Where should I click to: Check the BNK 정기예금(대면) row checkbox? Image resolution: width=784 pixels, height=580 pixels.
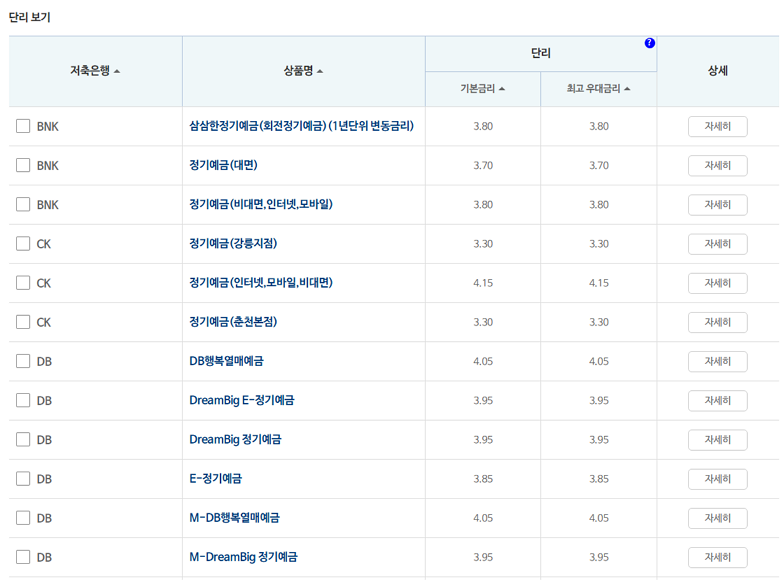23,165
